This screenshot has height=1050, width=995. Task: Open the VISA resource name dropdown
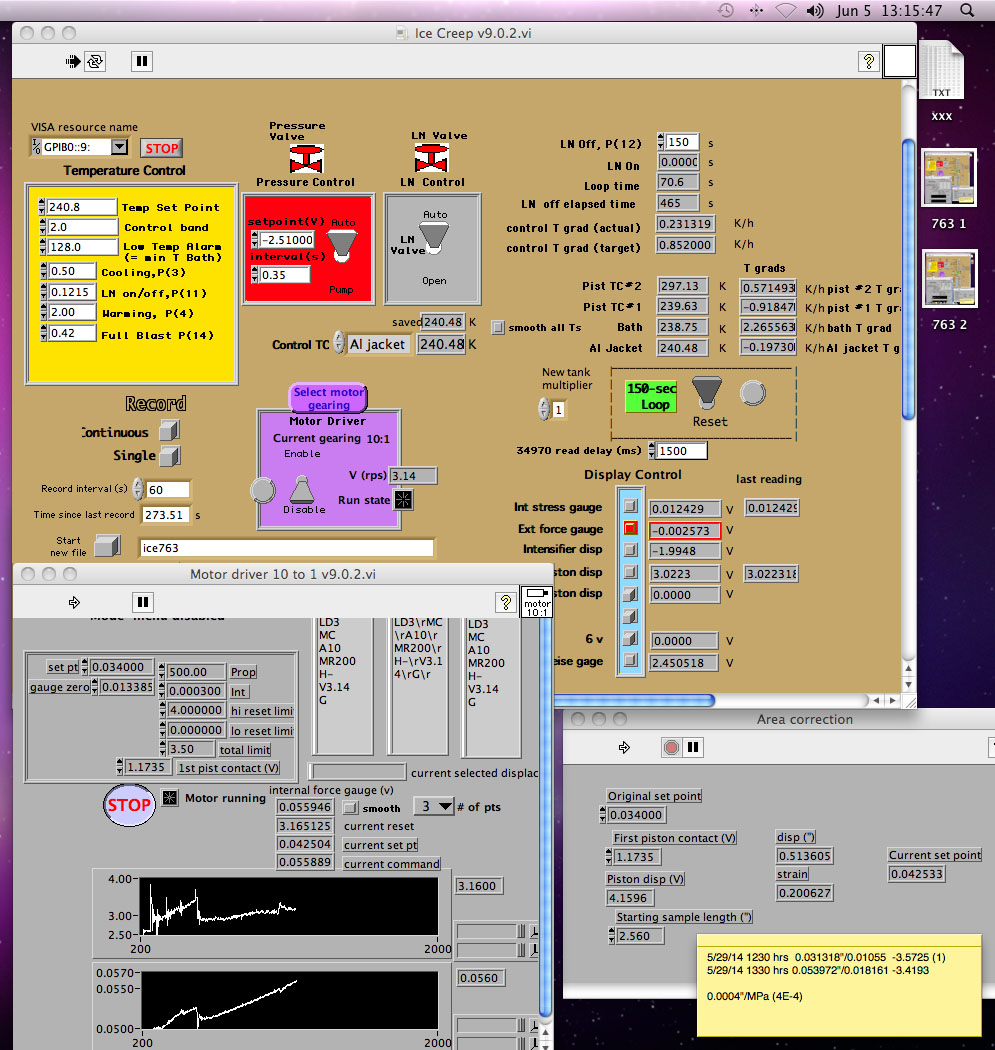click(119, 148)
